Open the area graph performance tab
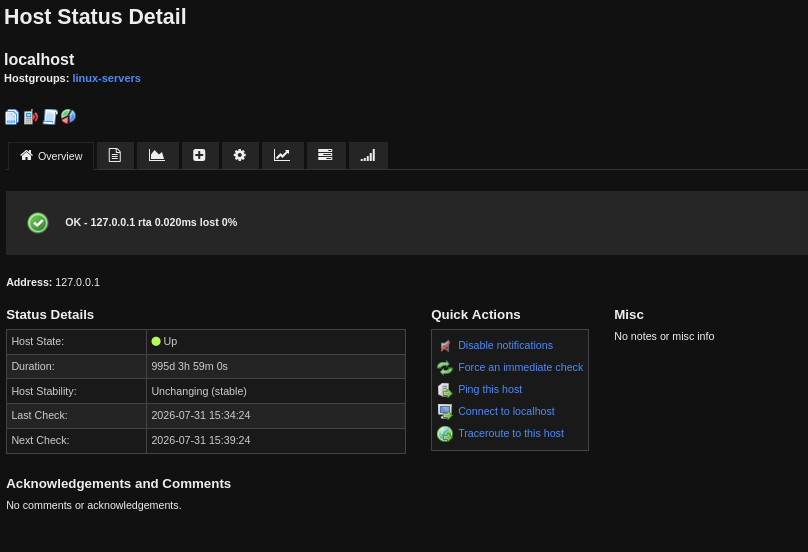This screenshot has height=552, width=808. click(x=157, y=156)
